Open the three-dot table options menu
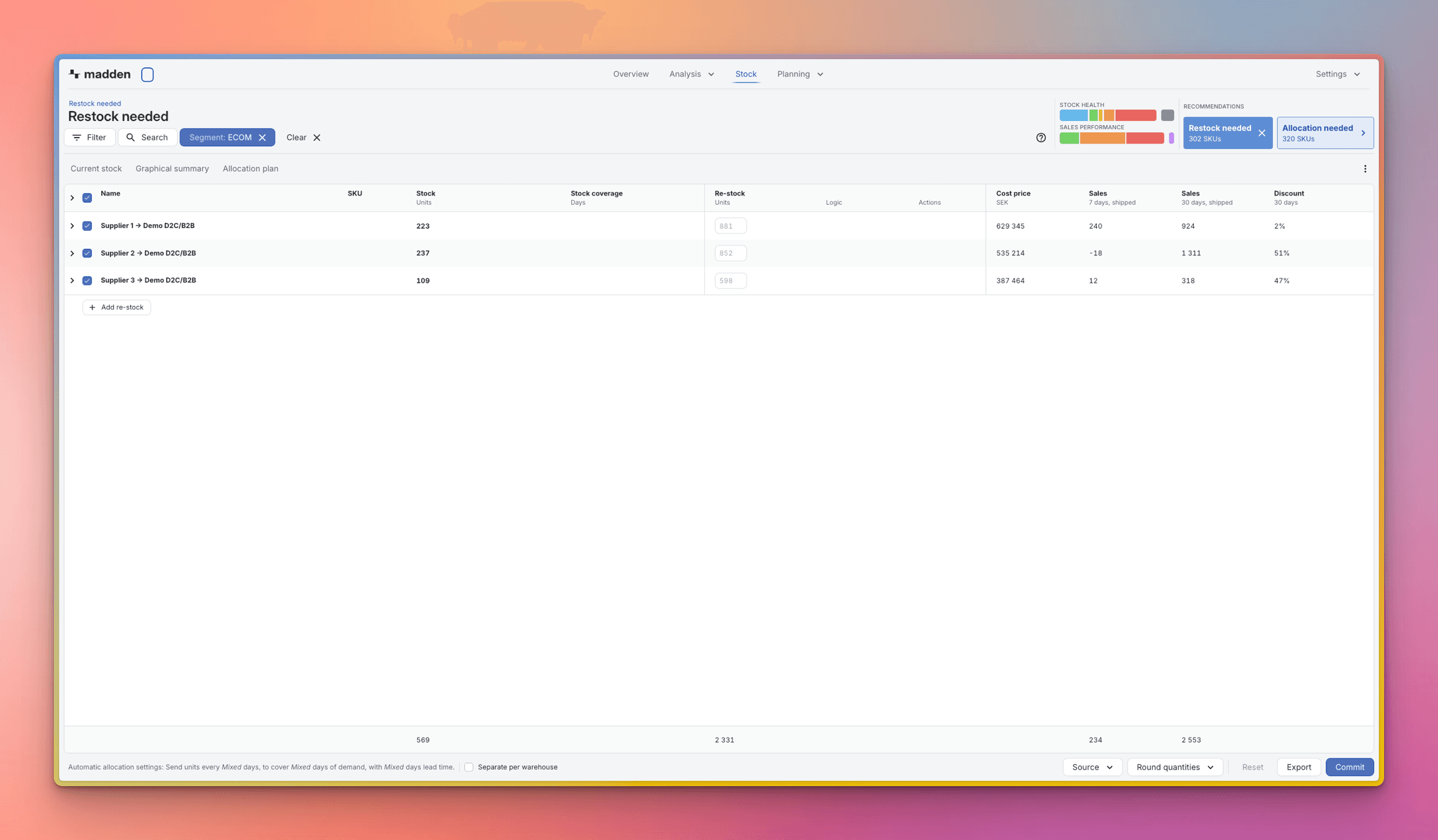 (1365, 169)
